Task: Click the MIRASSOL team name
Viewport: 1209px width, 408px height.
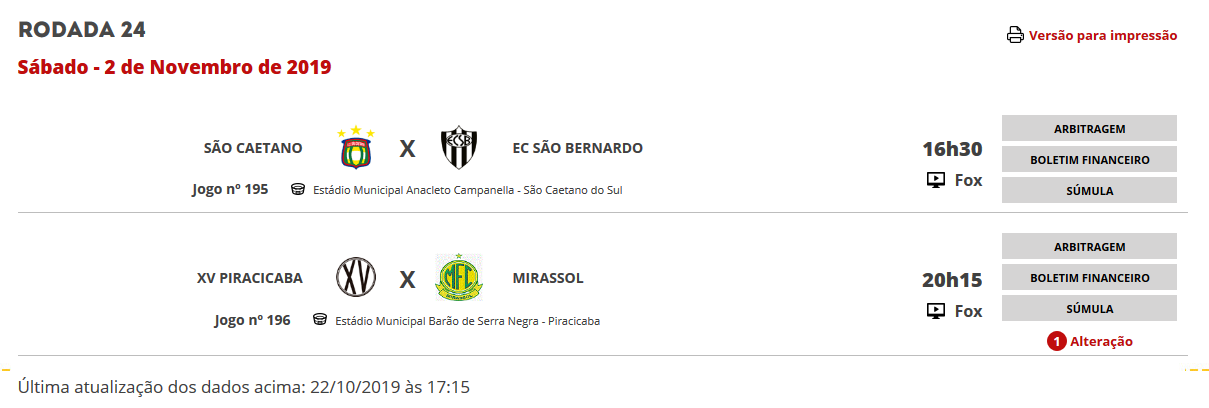Action: coord(548,278)
